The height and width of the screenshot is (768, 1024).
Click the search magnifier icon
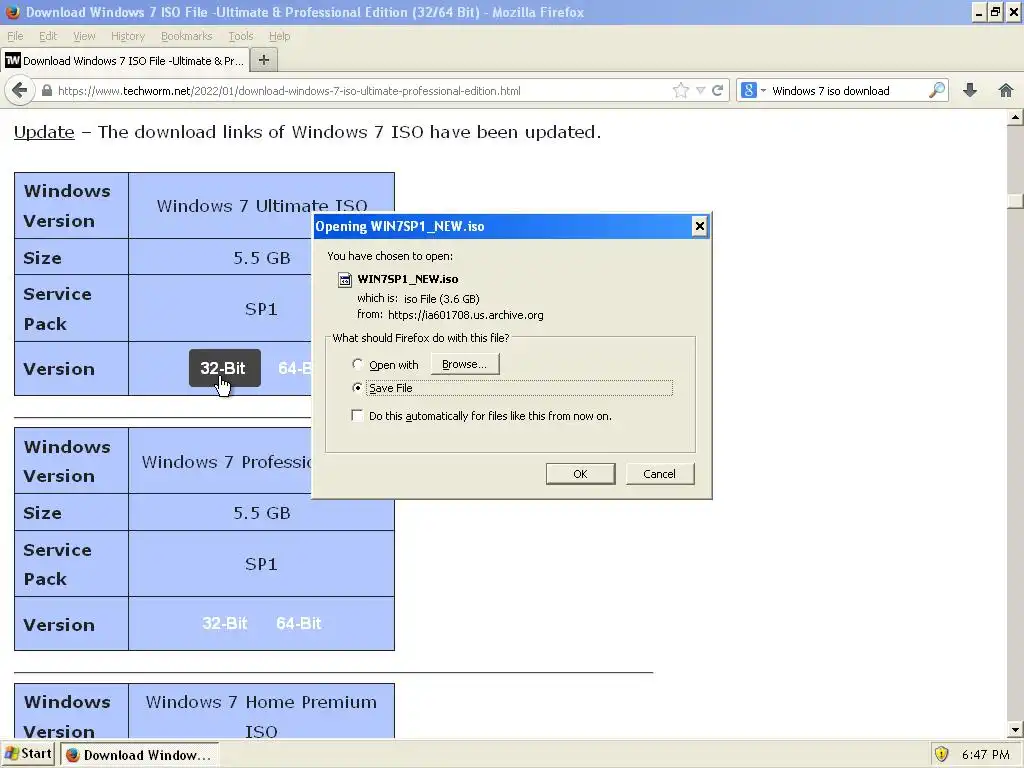(937, 90)
